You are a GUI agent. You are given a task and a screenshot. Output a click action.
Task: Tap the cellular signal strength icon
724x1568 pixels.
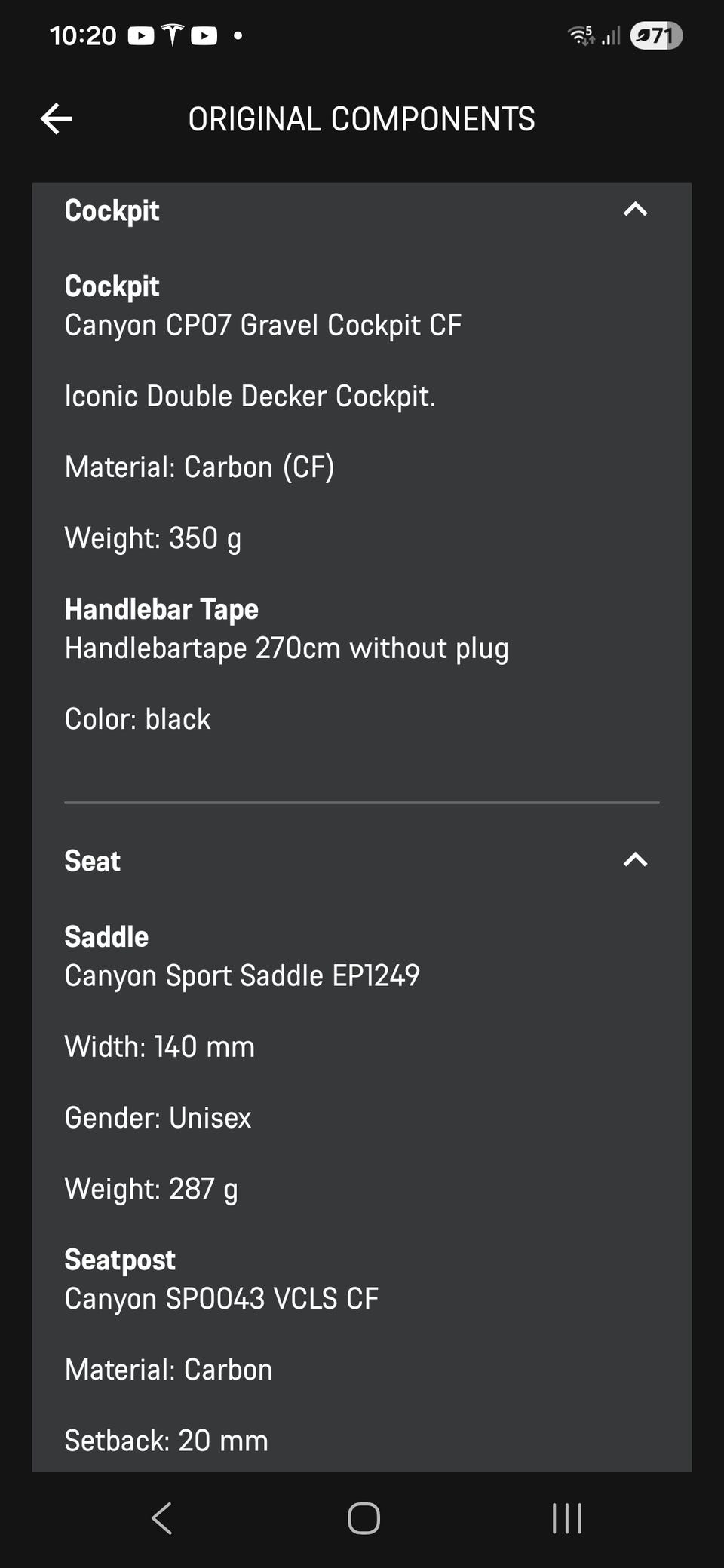coord(611,35)
